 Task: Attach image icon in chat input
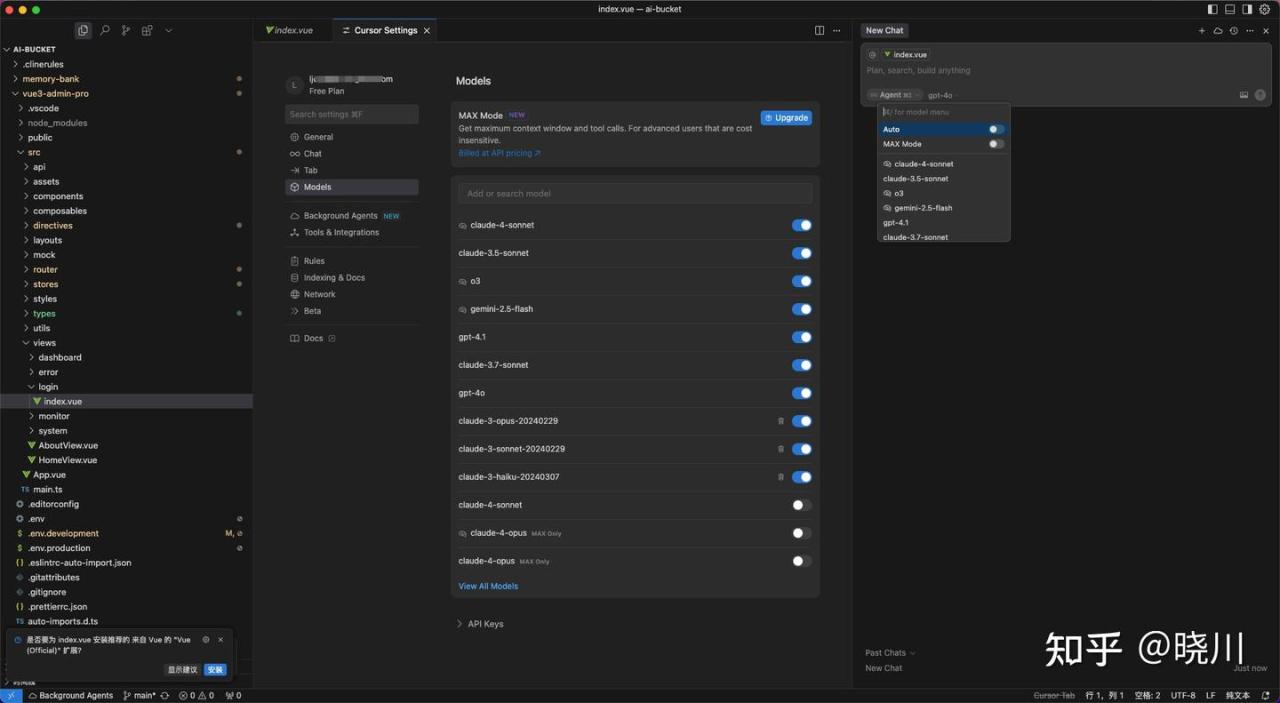point(1244,95)
